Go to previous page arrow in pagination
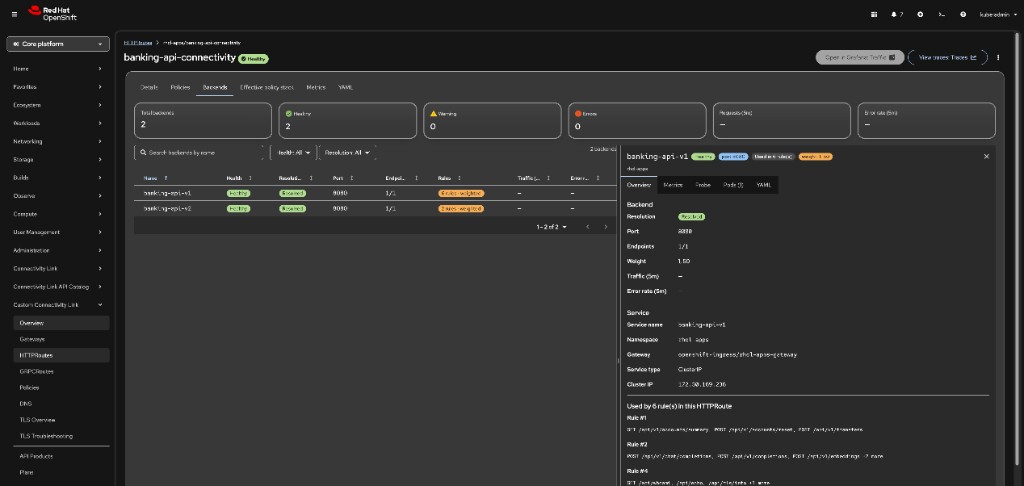The width and height of the screenshot is (1024, 486). [587, 227]
